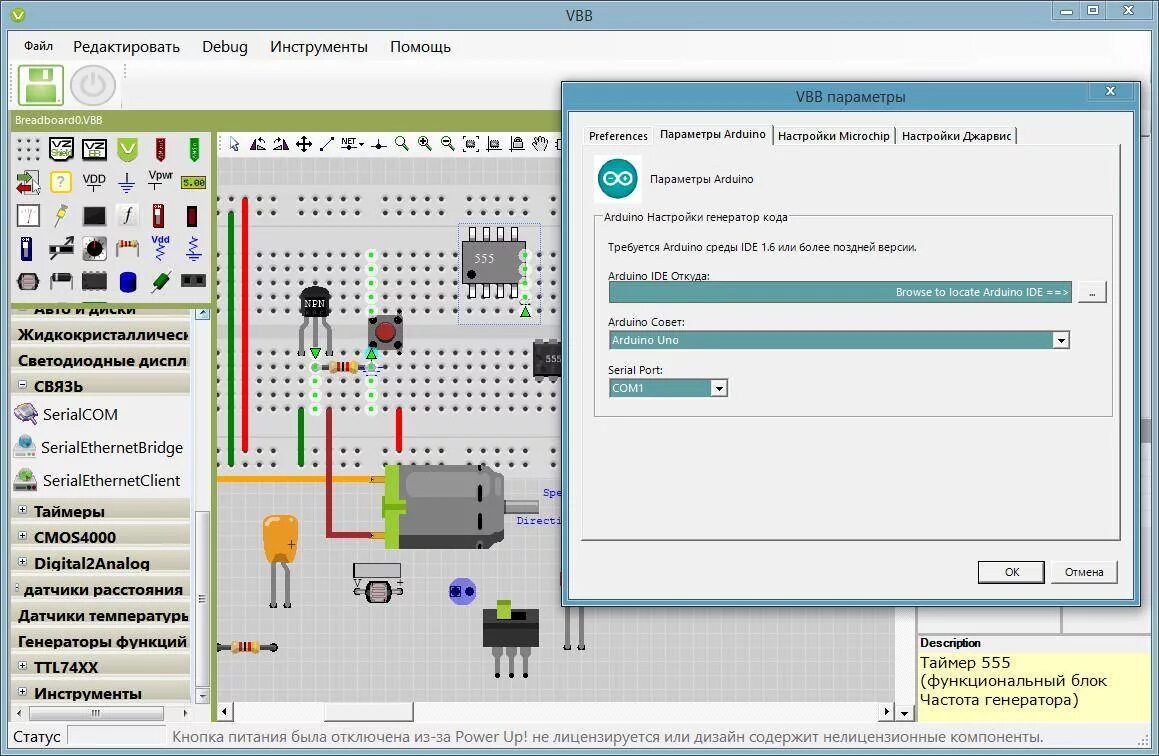
Task: Expand the Digital2Analog category
Action: (x=23, y=562)
